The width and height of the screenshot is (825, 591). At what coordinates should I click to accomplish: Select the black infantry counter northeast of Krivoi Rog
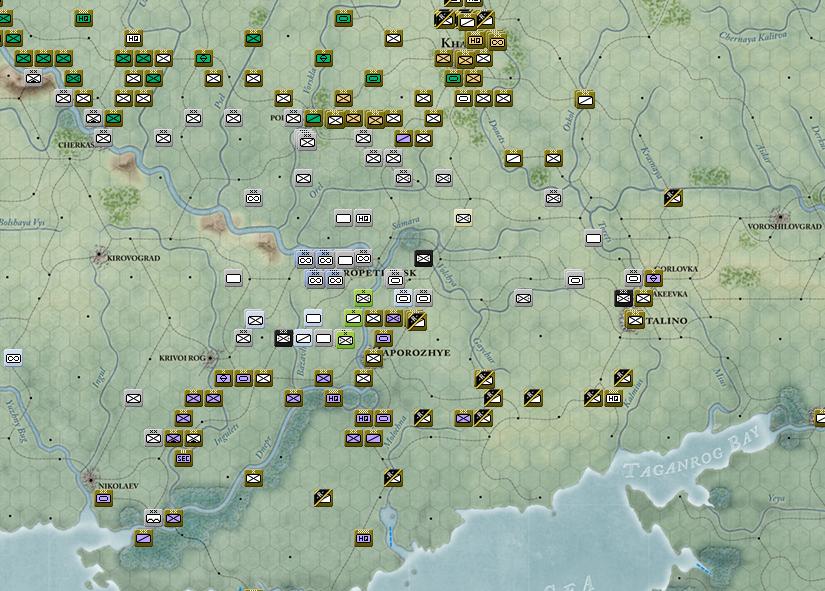283,338
